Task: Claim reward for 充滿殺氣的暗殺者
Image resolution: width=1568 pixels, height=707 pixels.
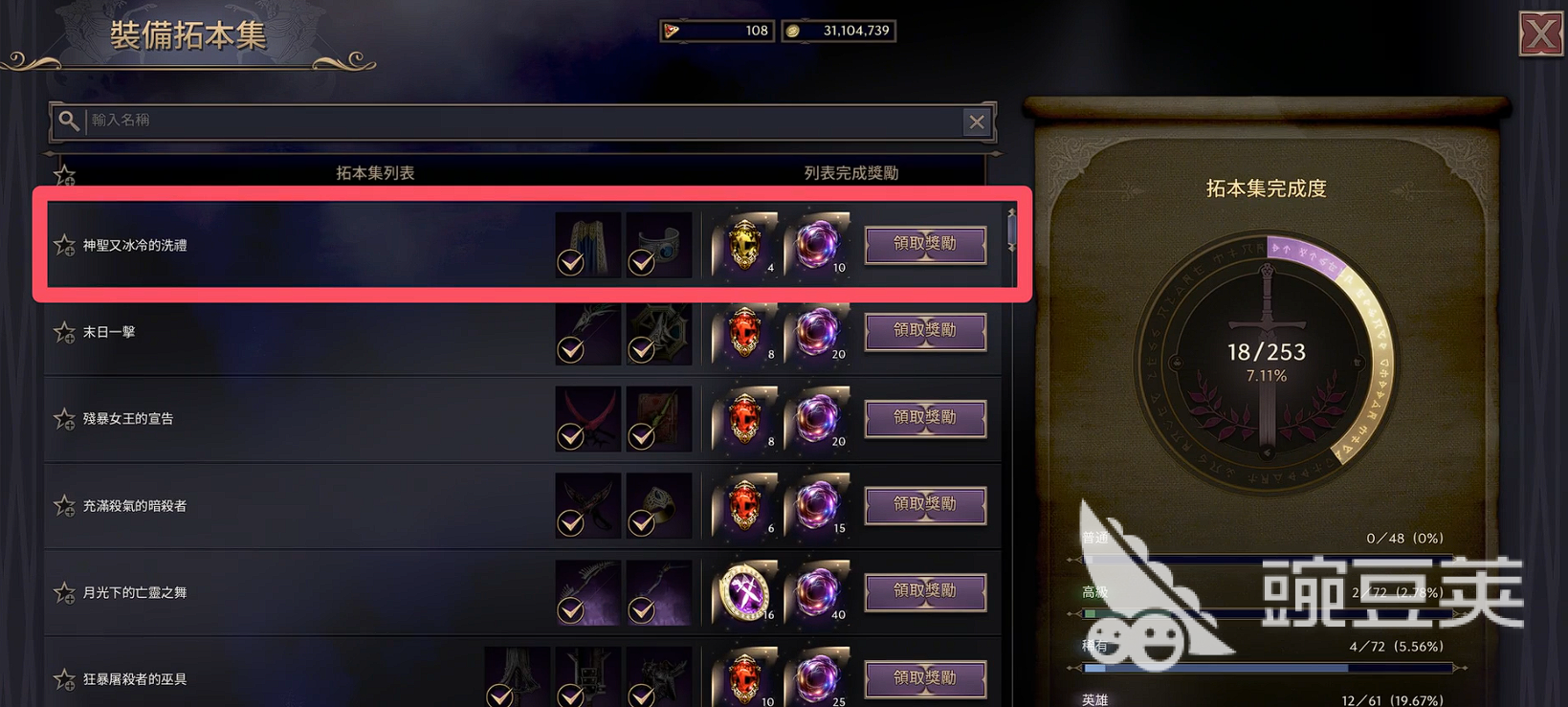Action: point(925,504)
